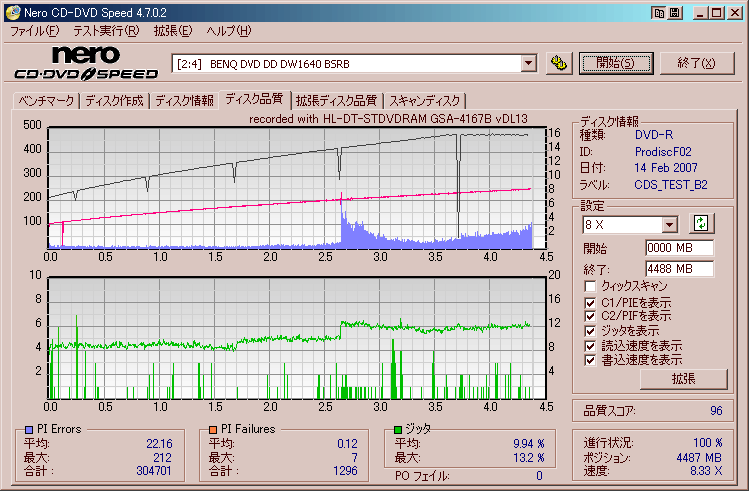Click the 拡張 button in settings panel

point(684,379)
